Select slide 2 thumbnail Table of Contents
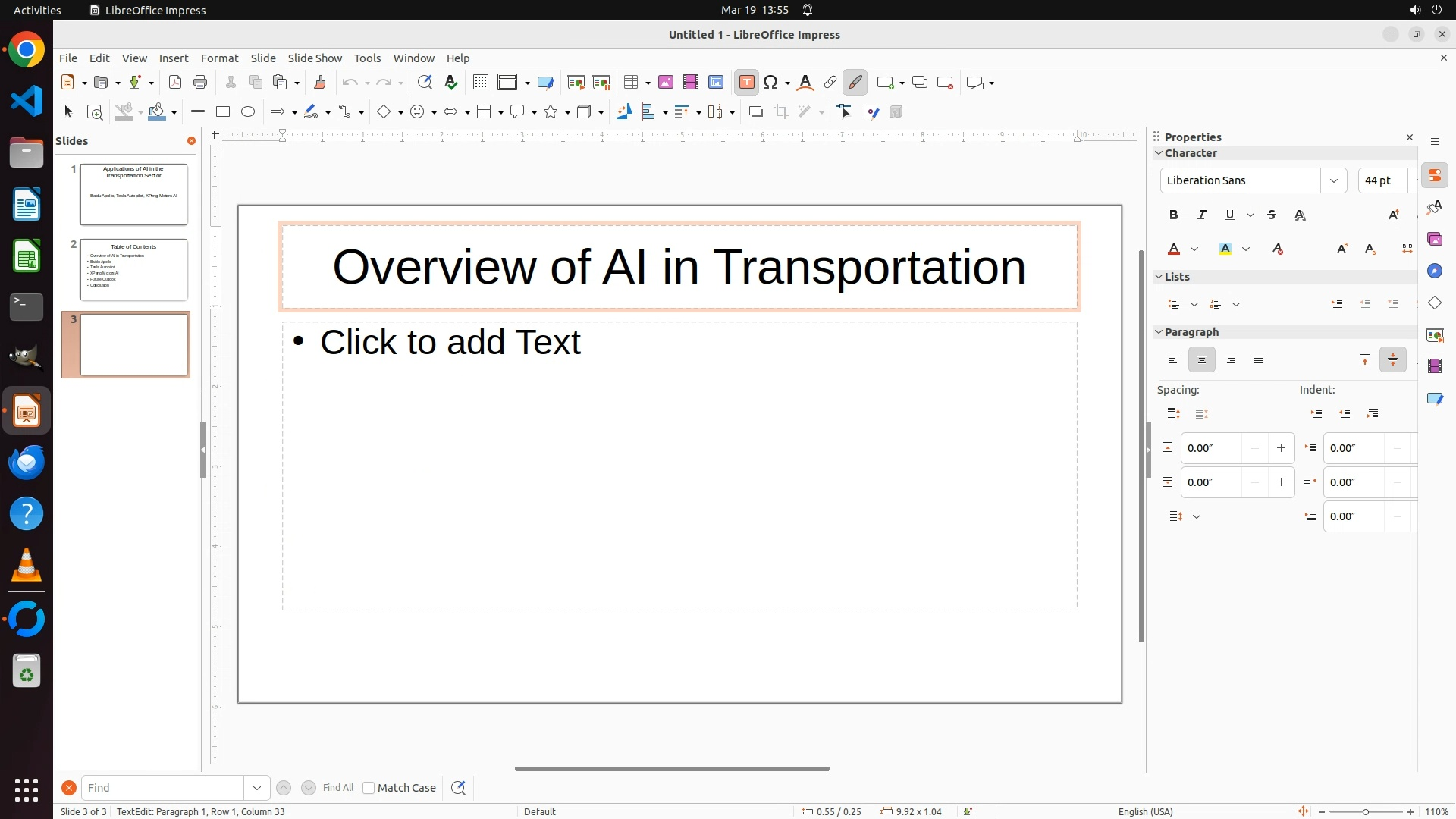This screenshot has height=819, width=1456. click(x=133, y=269)
